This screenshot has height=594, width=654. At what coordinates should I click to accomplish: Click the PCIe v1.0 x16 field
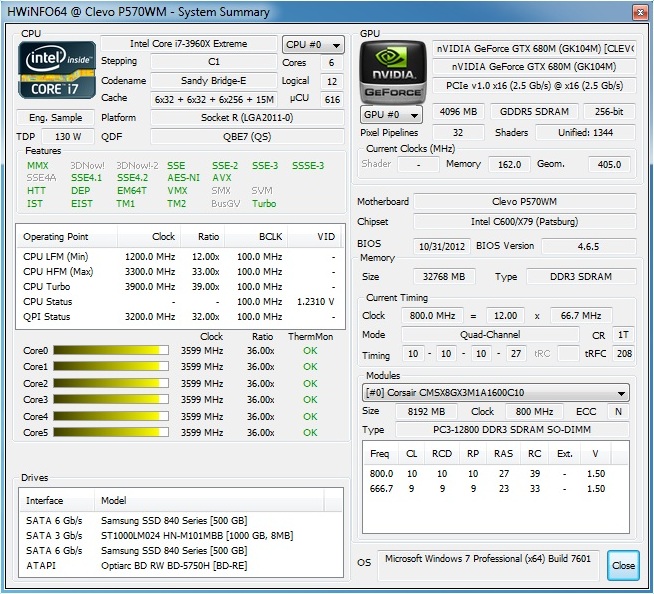(534, 86)
